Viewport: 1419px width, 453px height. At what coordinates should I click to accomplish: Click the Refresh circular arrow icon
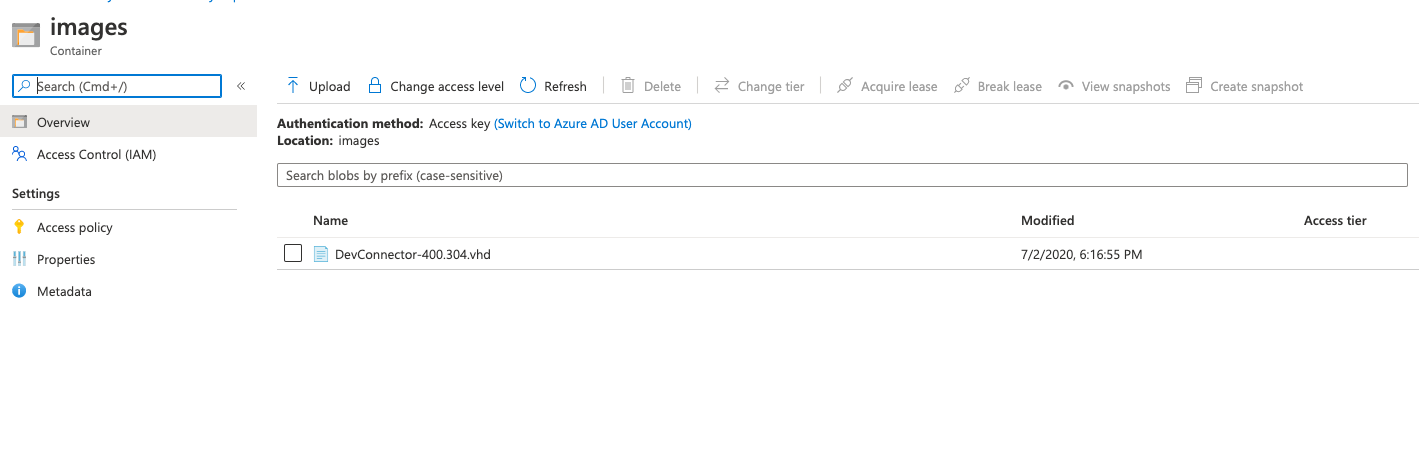click(528, 86)
